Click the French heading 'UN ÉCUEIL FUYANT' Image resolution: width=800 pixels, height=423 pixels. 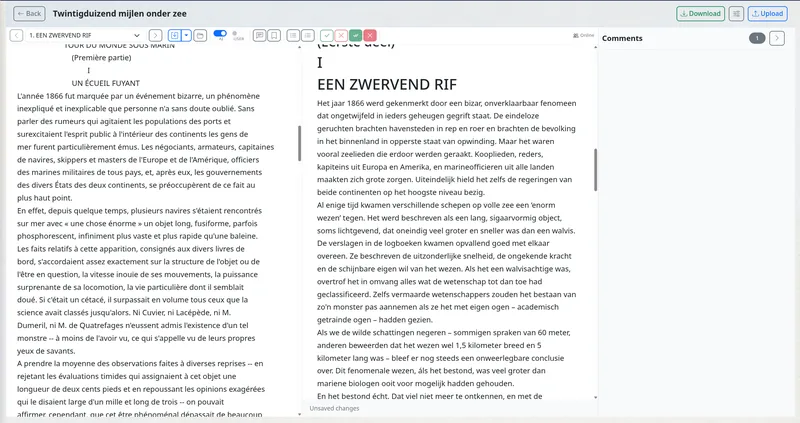[106, 83]
